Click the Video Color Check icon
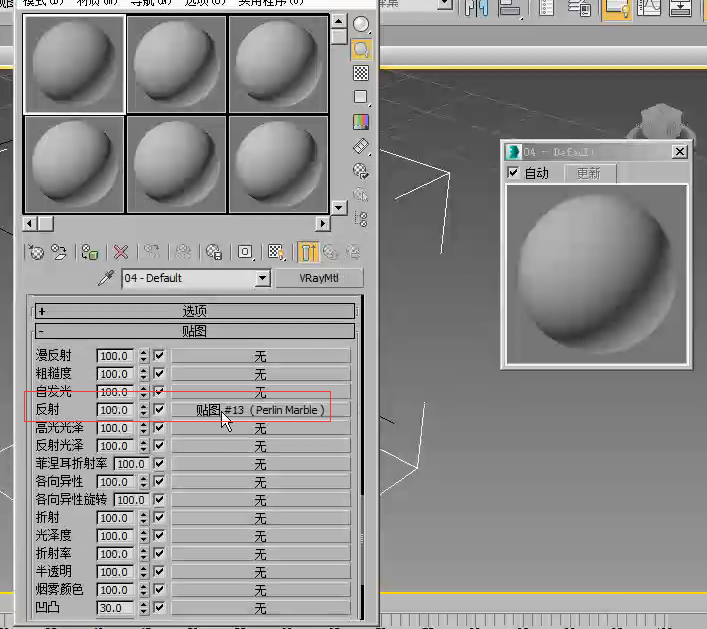Screen dimensions: 707x629 point(361,122)
